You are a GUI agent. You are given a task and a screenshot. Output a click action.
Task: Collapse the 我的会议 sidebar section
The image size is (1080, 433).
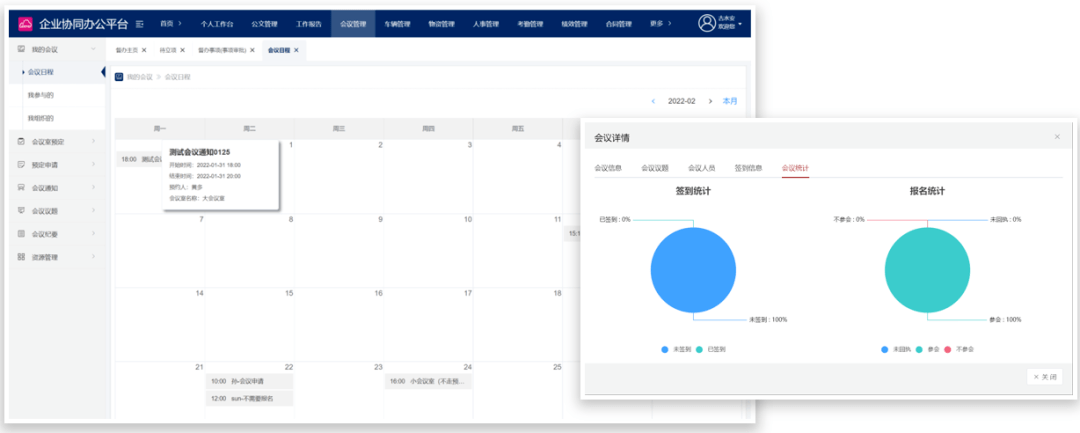(x=93, y=48)
